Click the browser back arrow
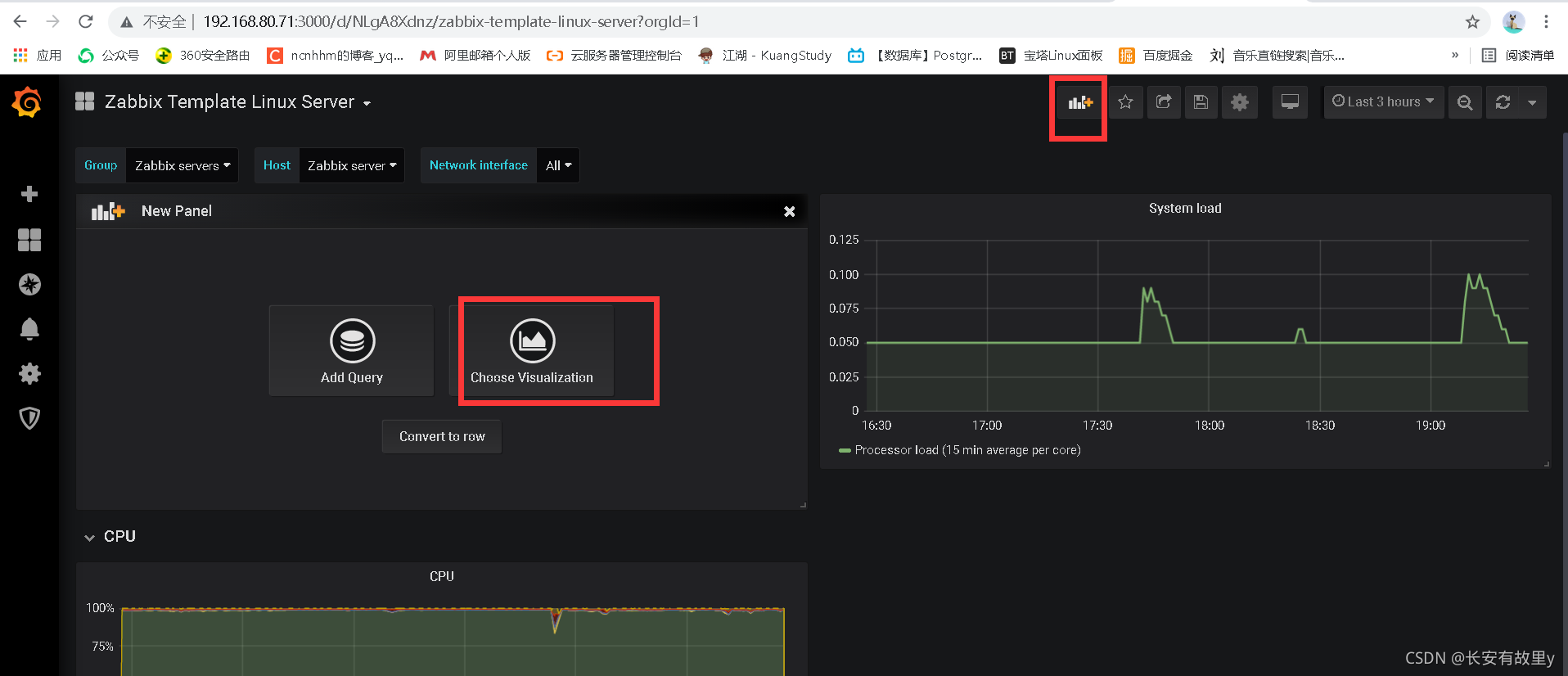1568x676 pixels. [x=20, y=21]
